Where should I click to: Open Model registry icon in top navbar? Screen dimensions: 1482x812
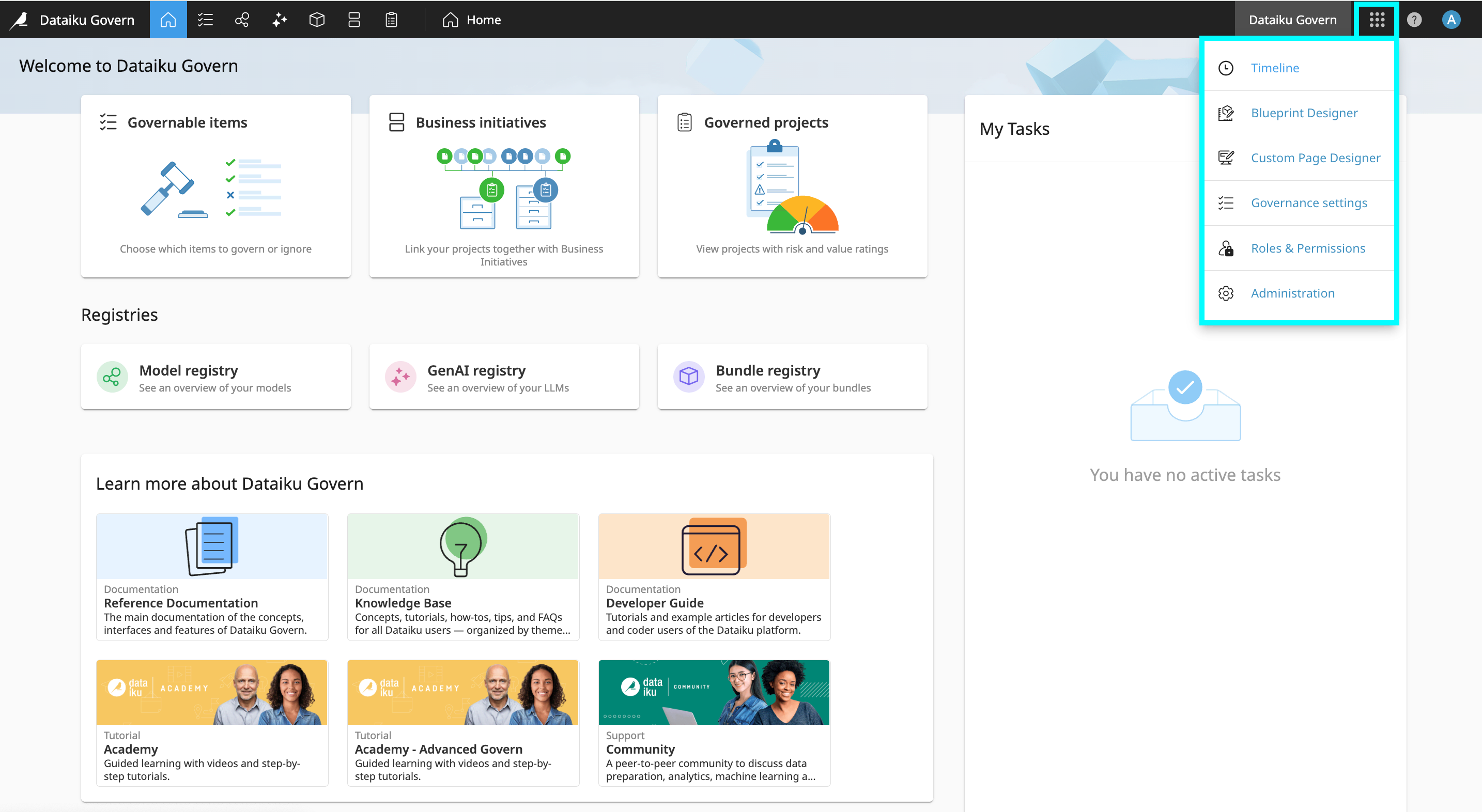[242, 20]
